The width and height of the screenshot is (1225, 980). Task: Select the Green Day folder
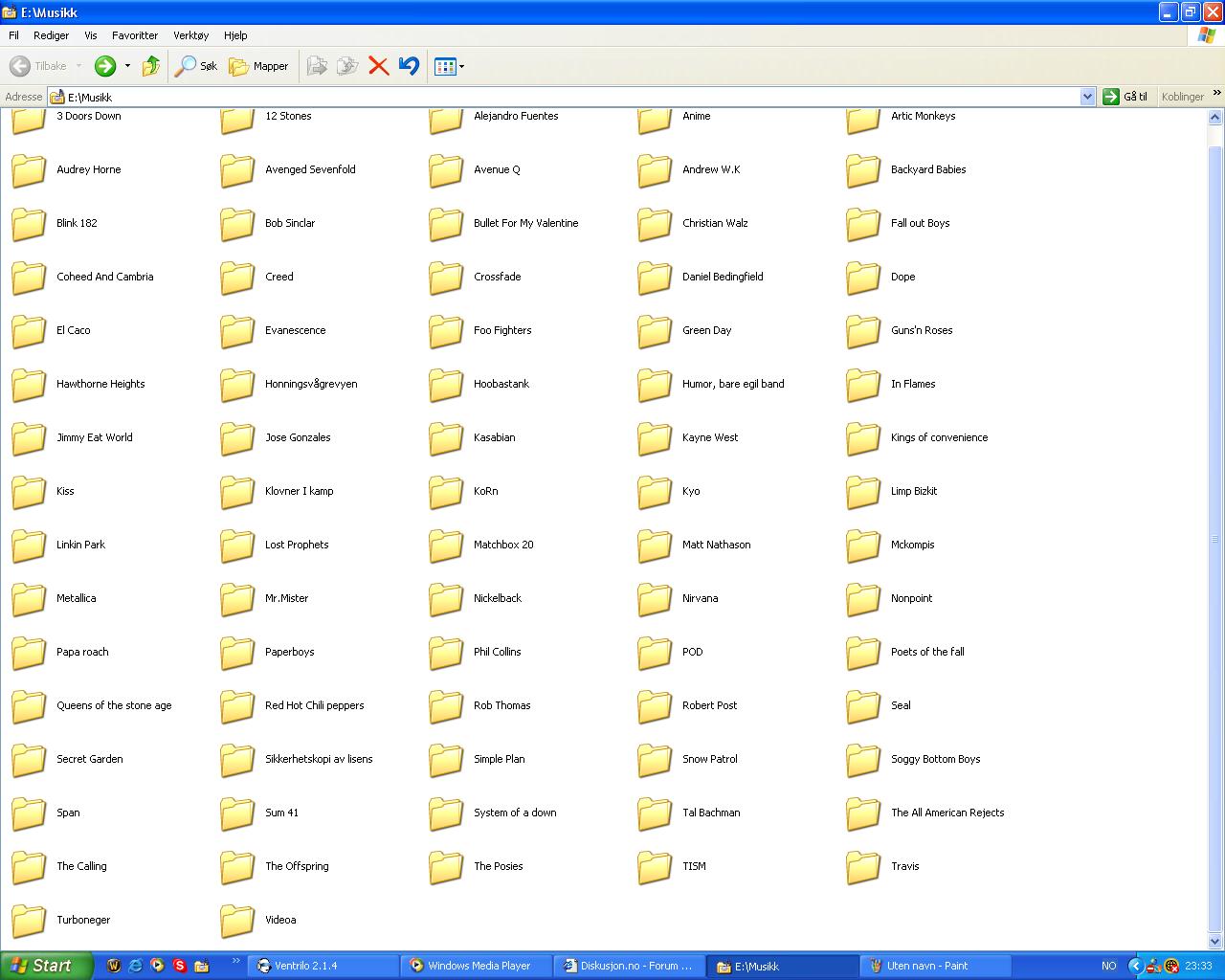tap(685, 331)
